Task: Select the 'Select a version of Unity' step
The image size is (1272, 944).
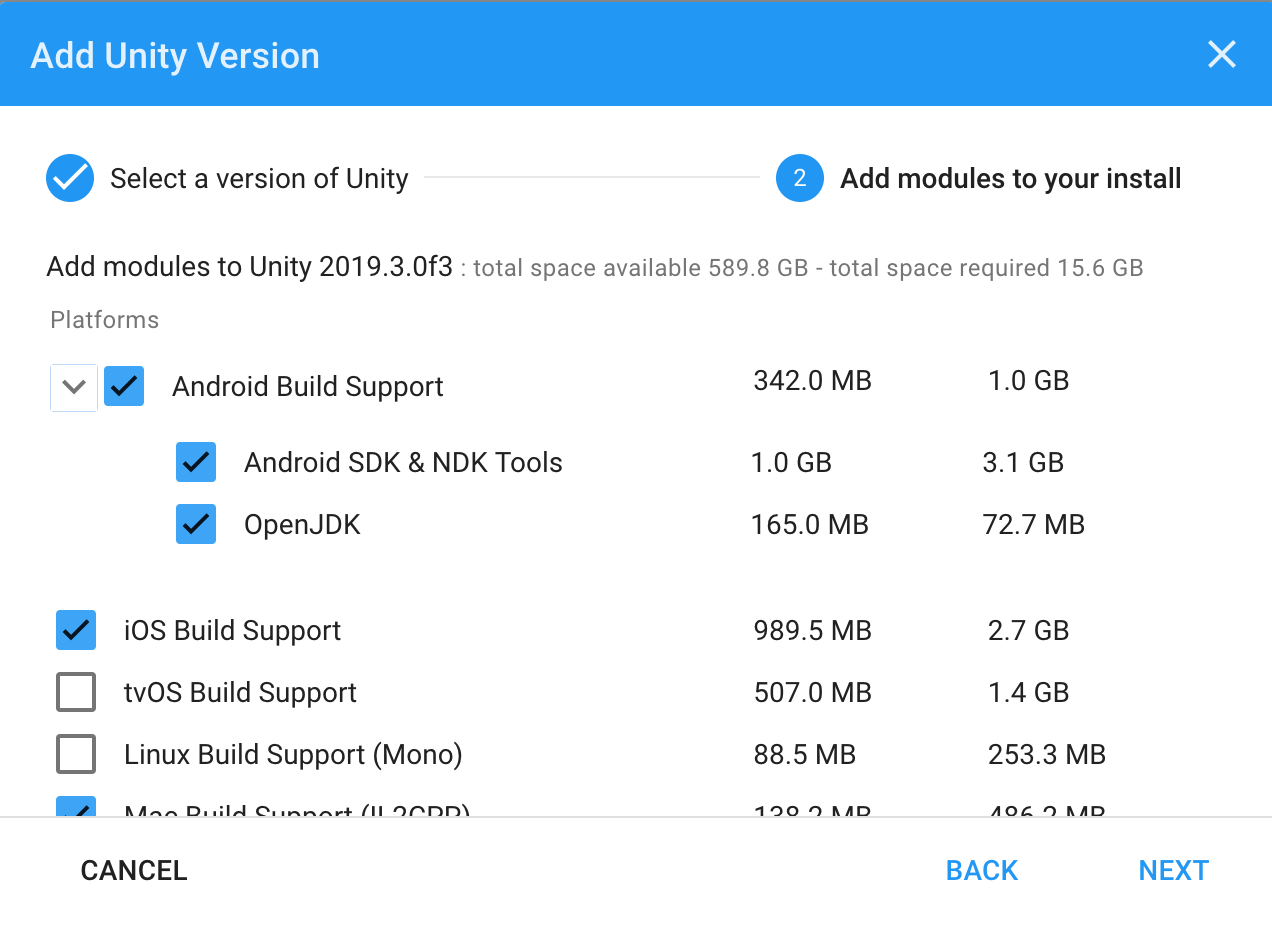Action: pyautogui.click(x=259, y=179)
